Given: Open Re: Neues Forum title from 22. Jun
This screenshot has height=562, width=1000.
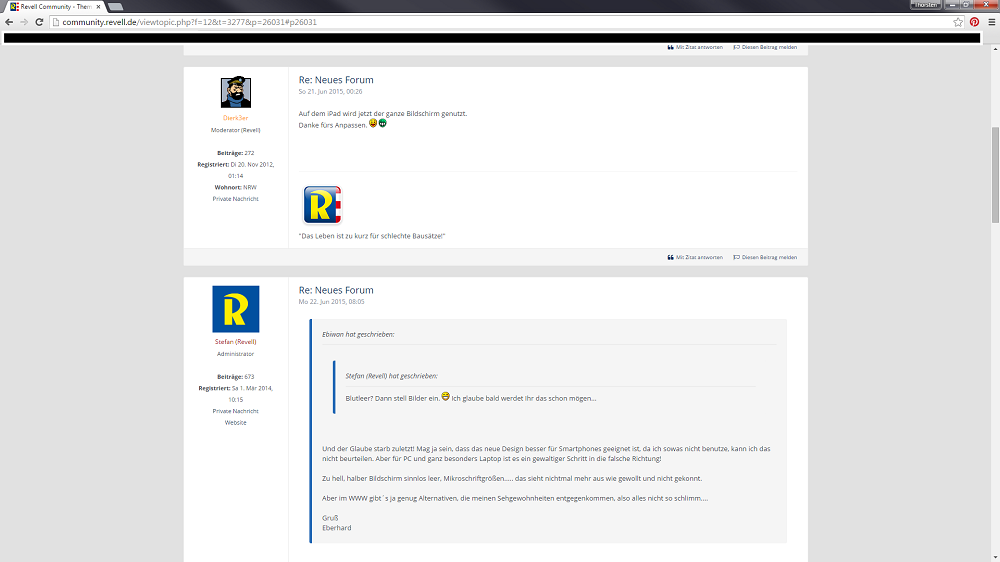Looking at the screenshot, I should [336, 290].
